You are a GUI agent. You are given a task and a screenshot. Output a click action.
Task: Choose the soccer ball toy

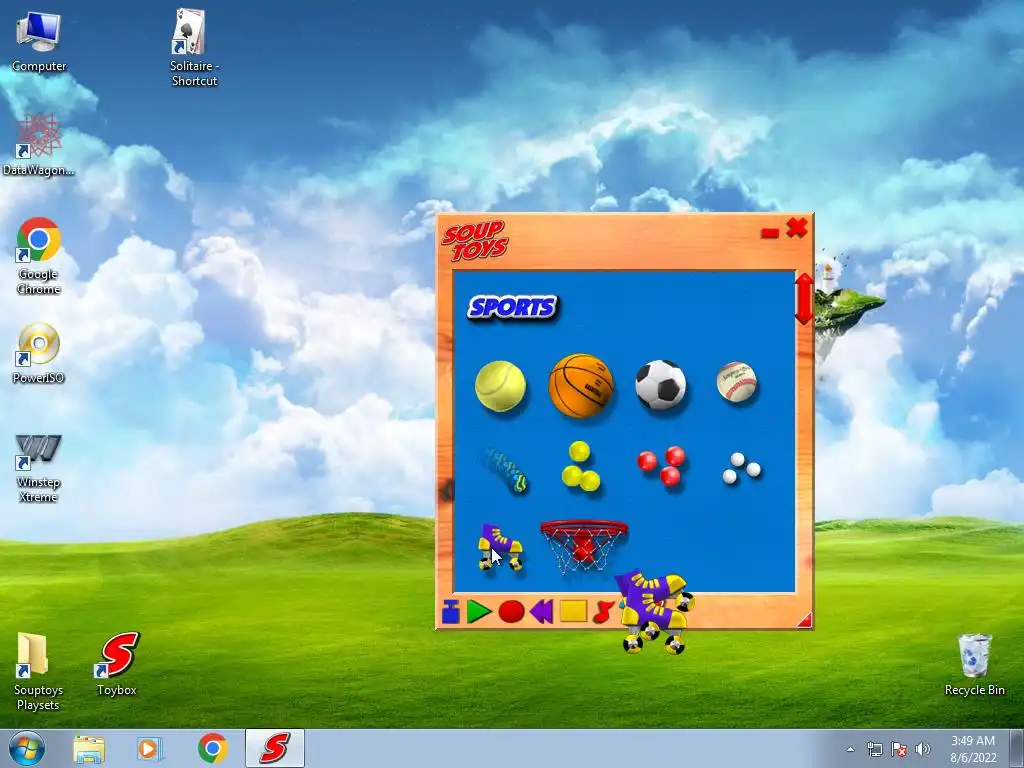(x=661, y=385)
